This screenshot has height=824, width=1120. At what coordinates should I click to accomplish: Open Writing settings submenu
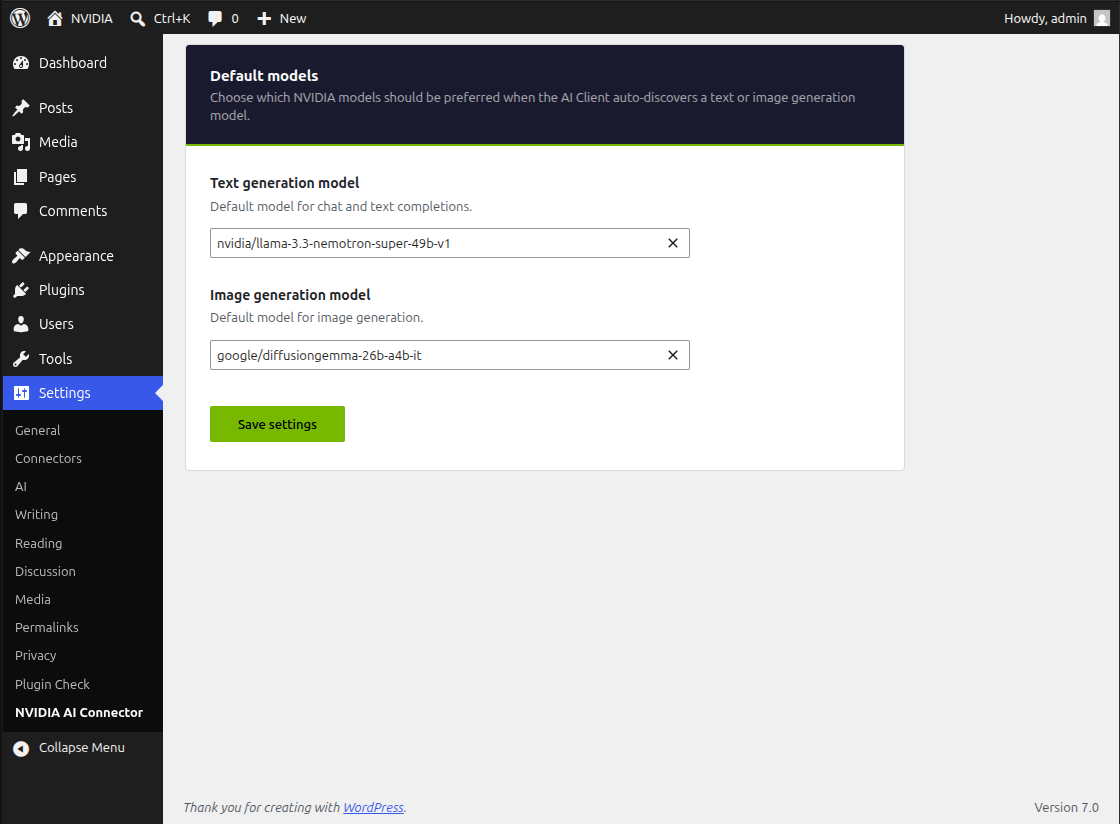click(36, 515)
